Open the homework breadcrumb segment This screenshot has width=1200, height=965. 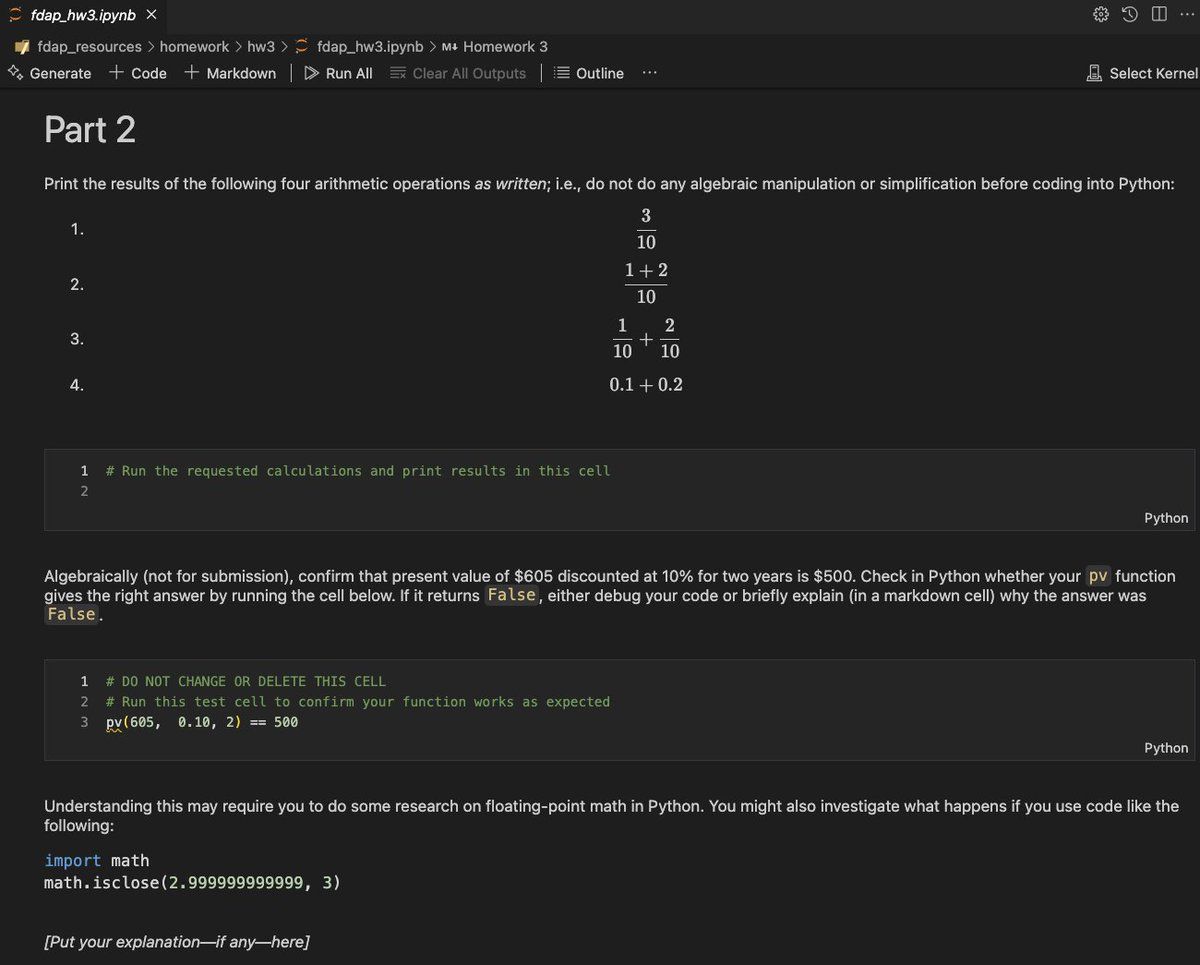click(194, 47)
